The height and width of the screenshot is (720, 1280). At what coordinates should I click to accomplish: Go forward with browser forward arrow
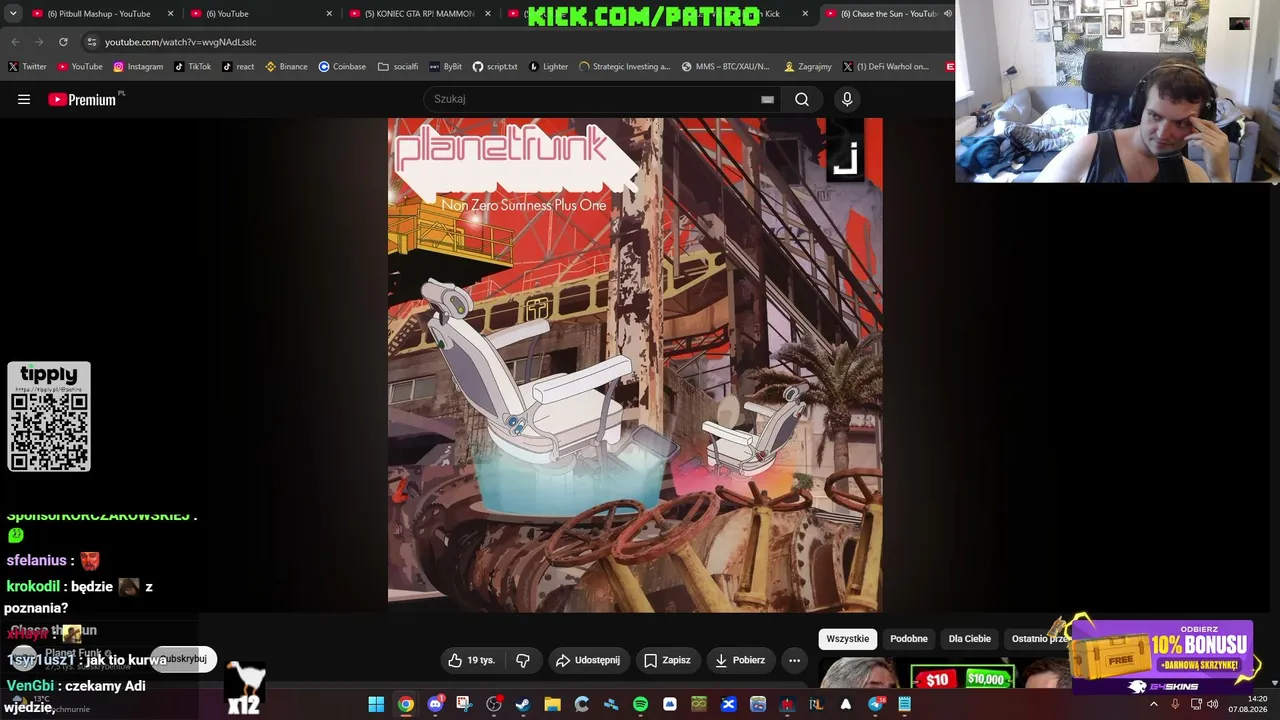click(x=39, y=42)
